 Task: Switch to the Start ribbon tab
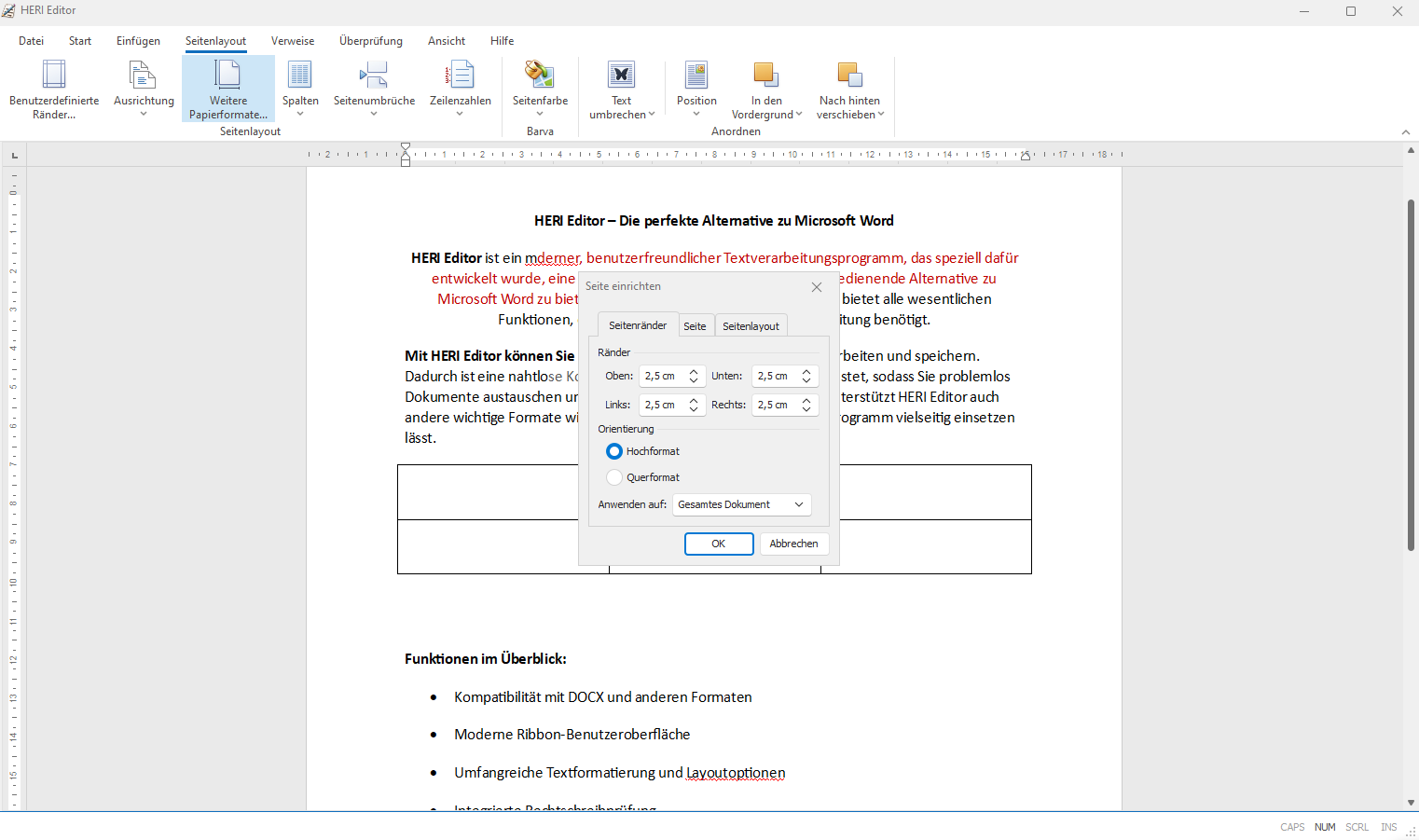80,41
